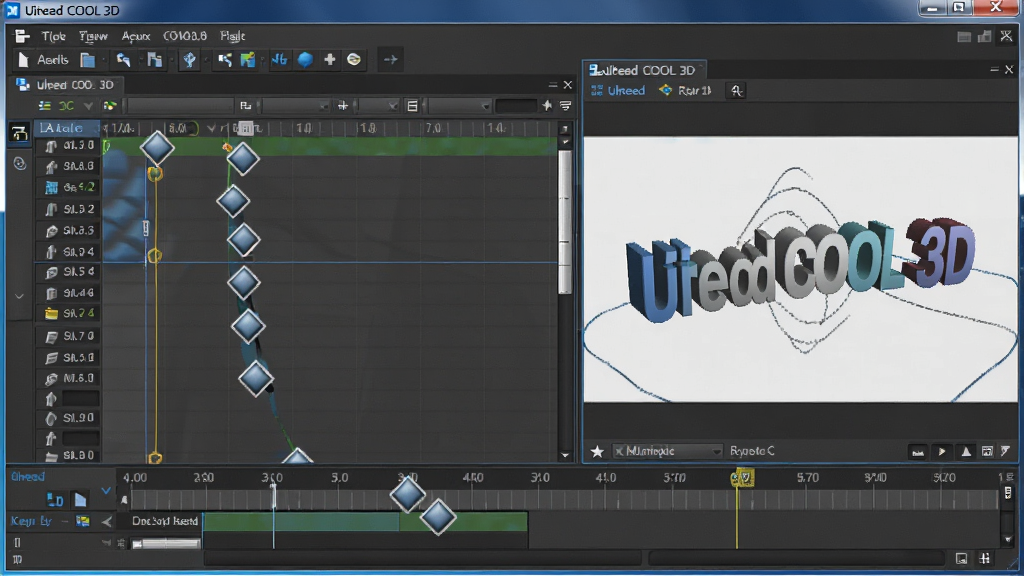Screen dimensions: 1024x576
Task: Click the 3D text preview canvas
Action: (800, 269)
